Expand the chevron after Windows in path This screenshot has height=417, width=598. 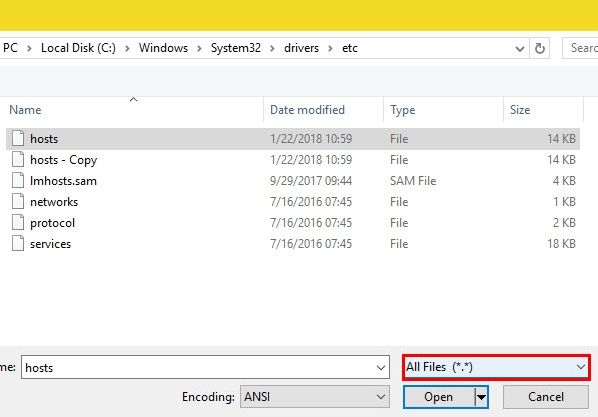(x=199, y=48)
